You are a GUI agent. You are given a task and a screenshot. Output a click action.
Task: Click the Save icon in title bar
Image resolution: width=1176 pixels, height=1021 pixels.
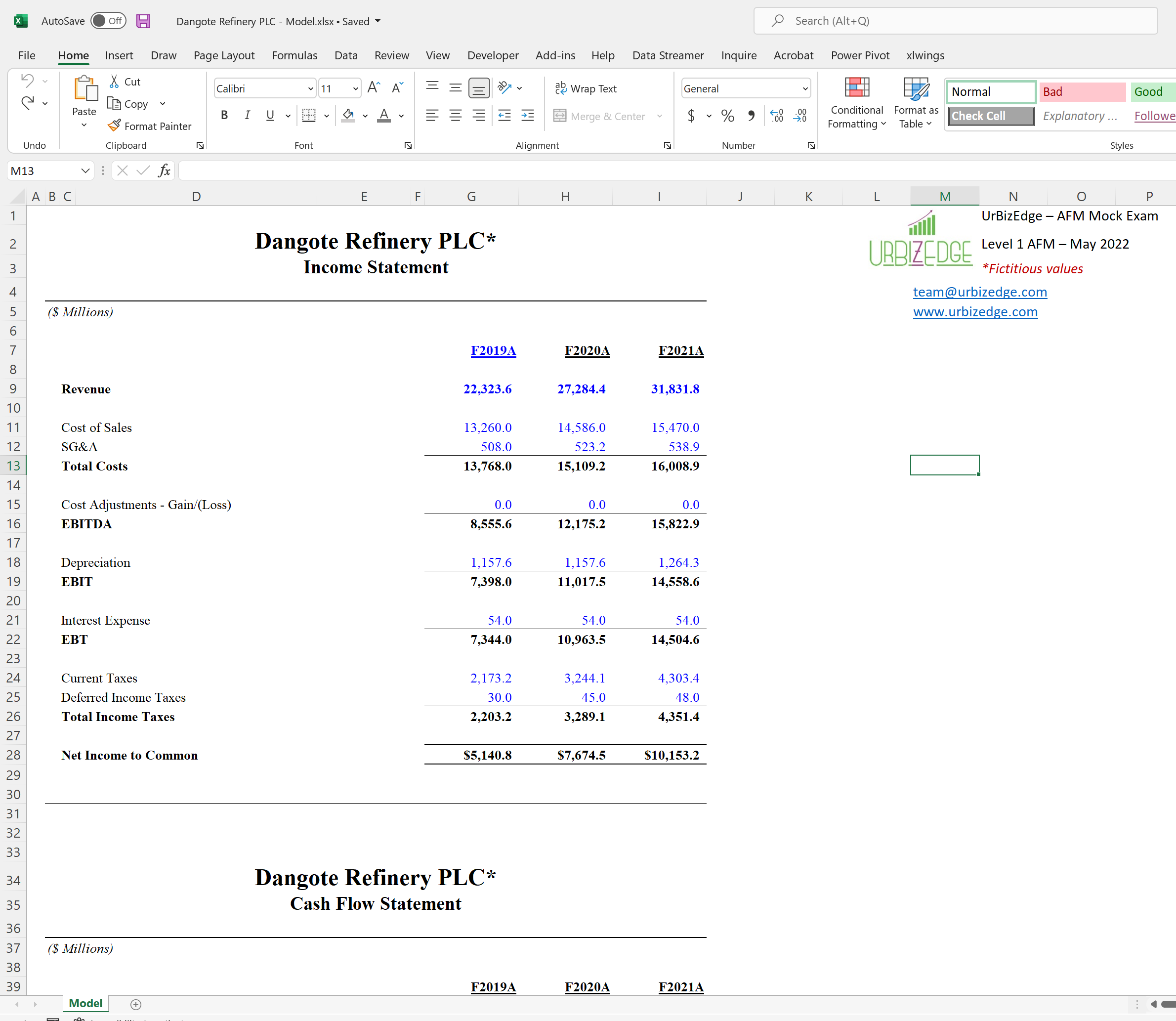click(143, 21)
